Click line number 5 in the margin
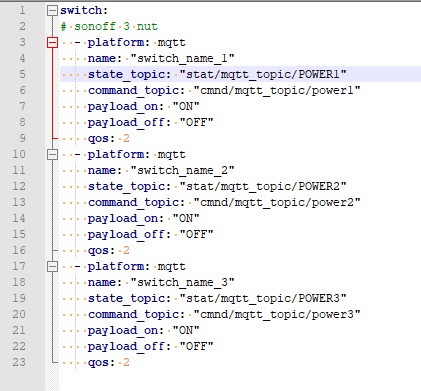 (22, 74)
